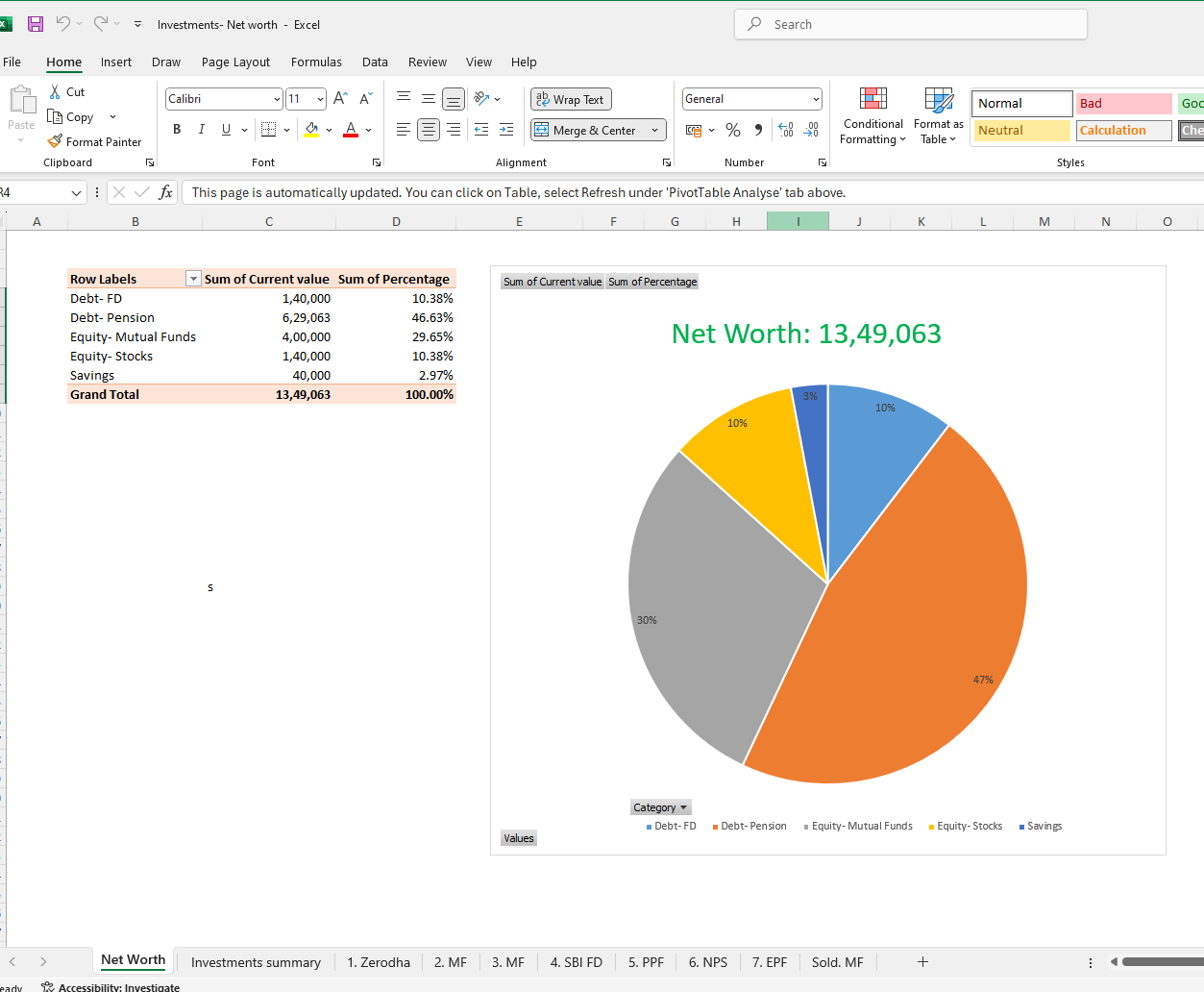The image size is (1204, 992).
Task: Increase the cell indent
Action: click(x=506, y=130)
